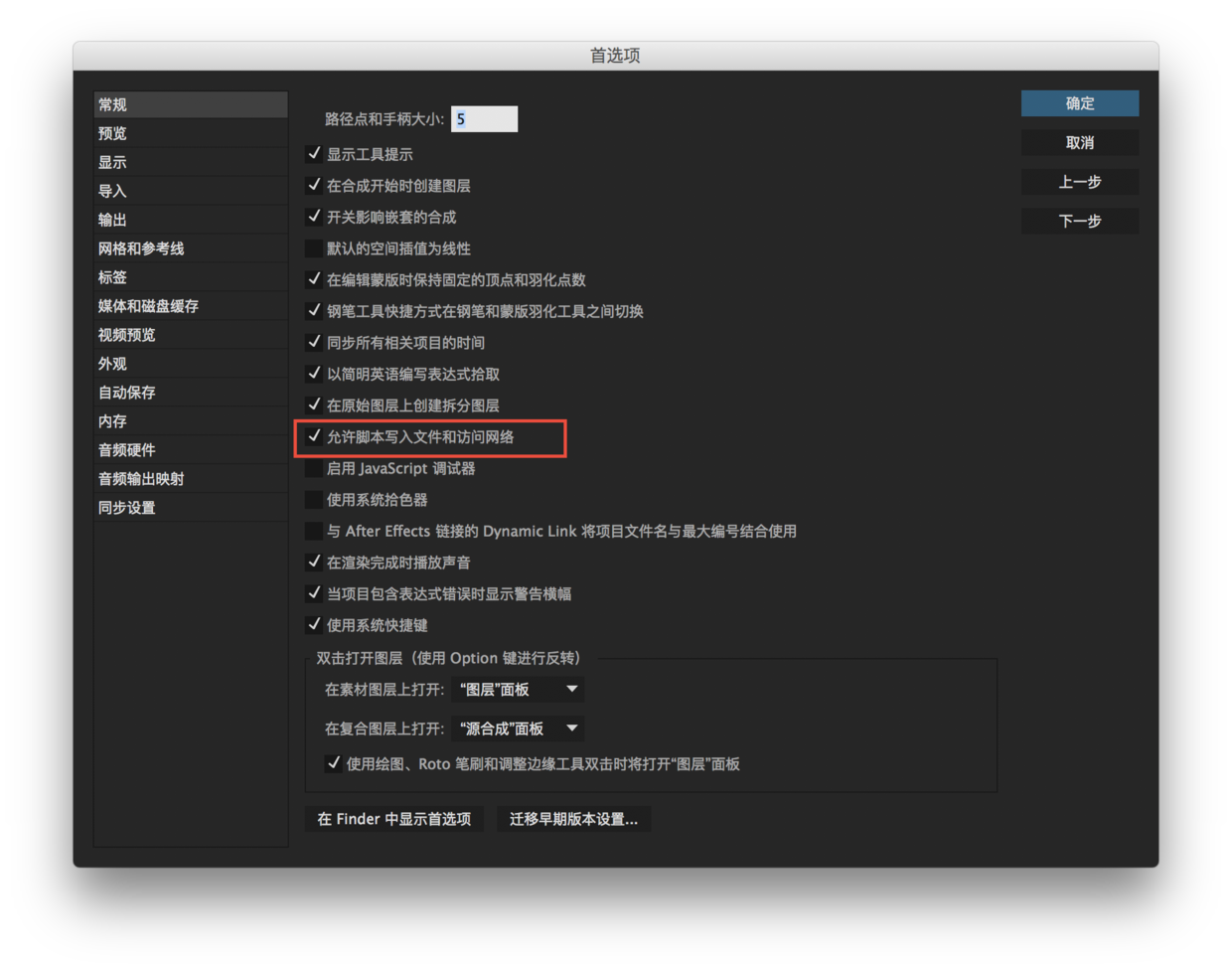The image size is (1232, 972).
Task: Open 音频输出映射 preferences category
Action: click(191, 479)
